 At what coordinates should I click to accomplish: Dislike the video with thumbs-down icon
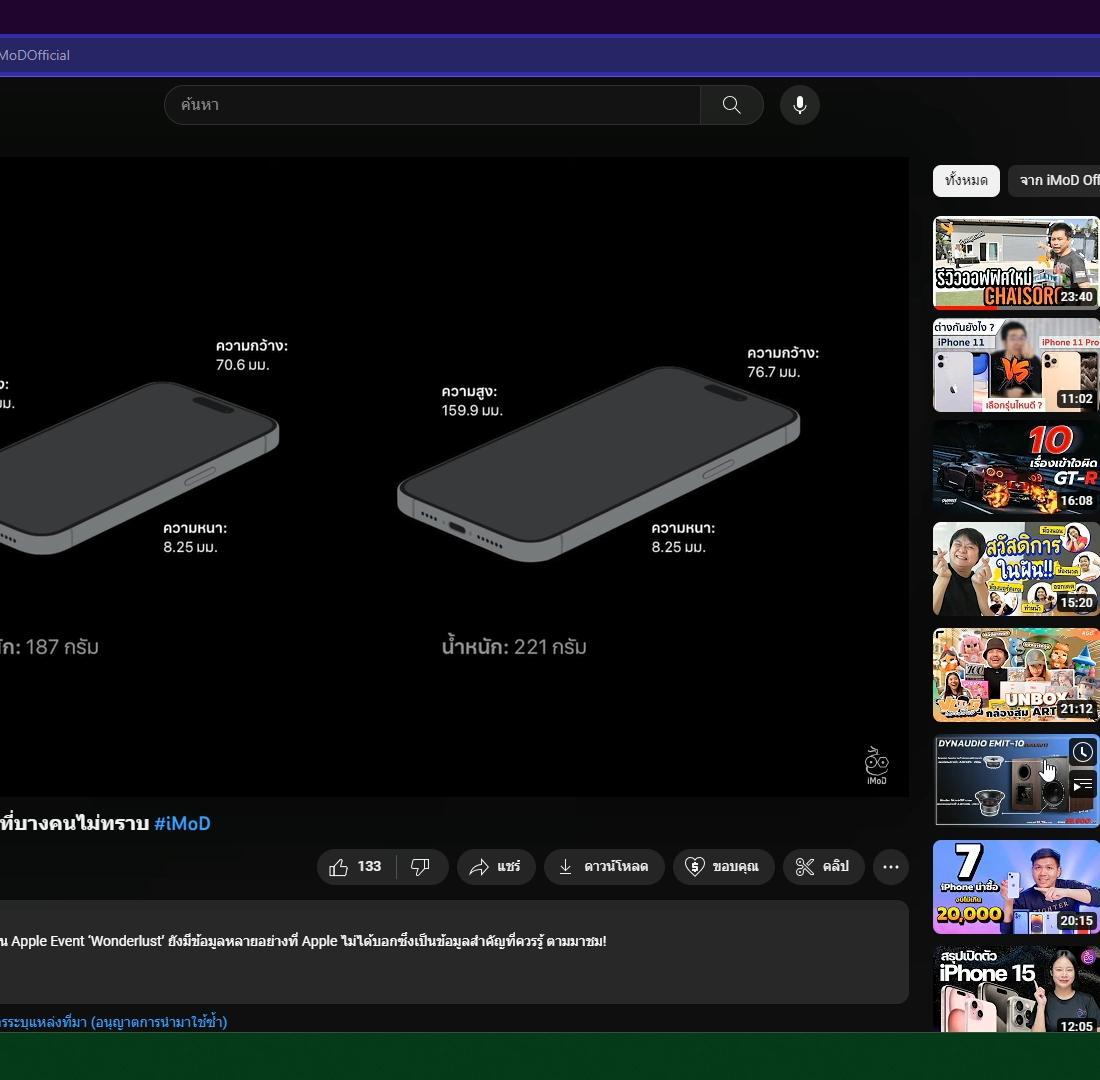[421, 867]
